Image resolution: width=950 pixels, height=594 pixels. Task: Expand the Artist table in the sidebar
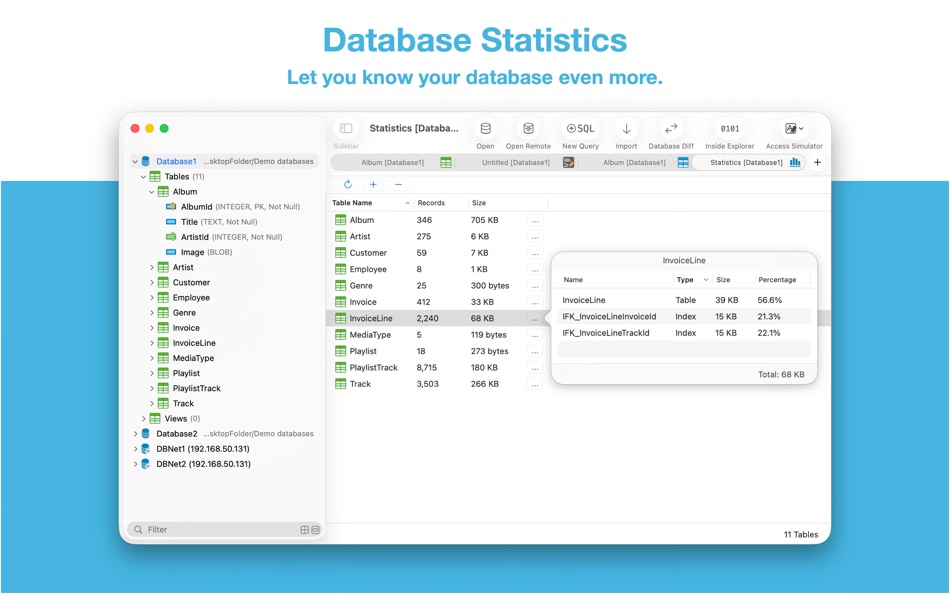pyautogui.click(x=151, y=267)
